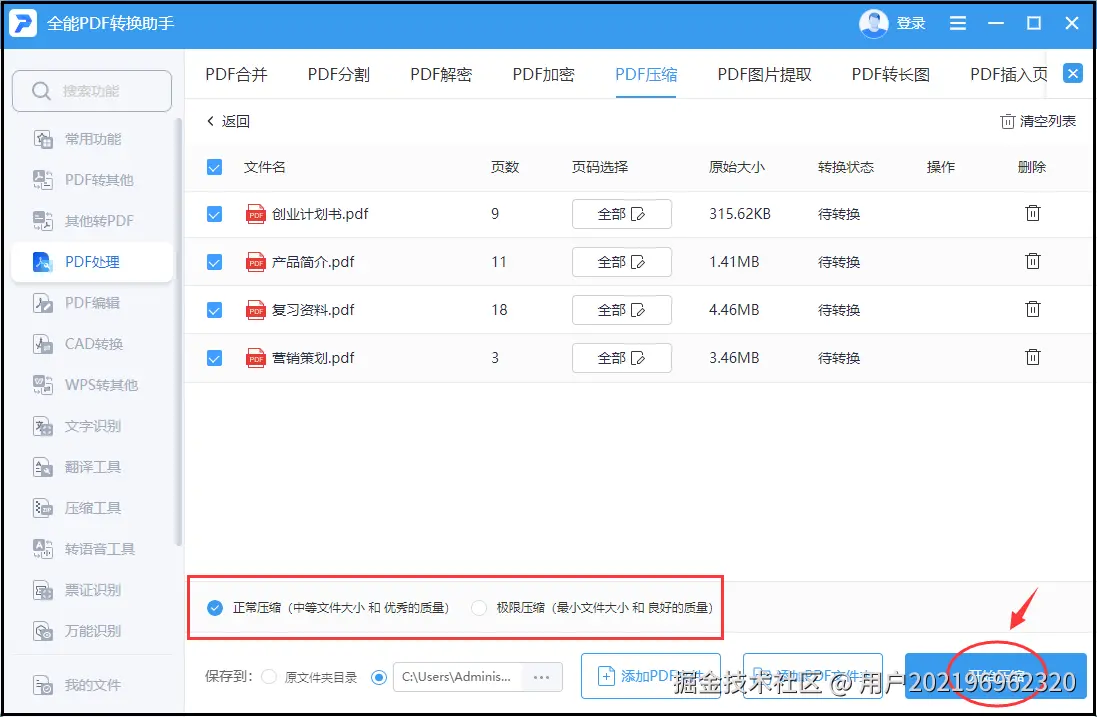This screenshot has height=717, width=1097.
Task: Click the 常用功能 sidebar icon
Action: pyautogui.click(x=43, y=139)
